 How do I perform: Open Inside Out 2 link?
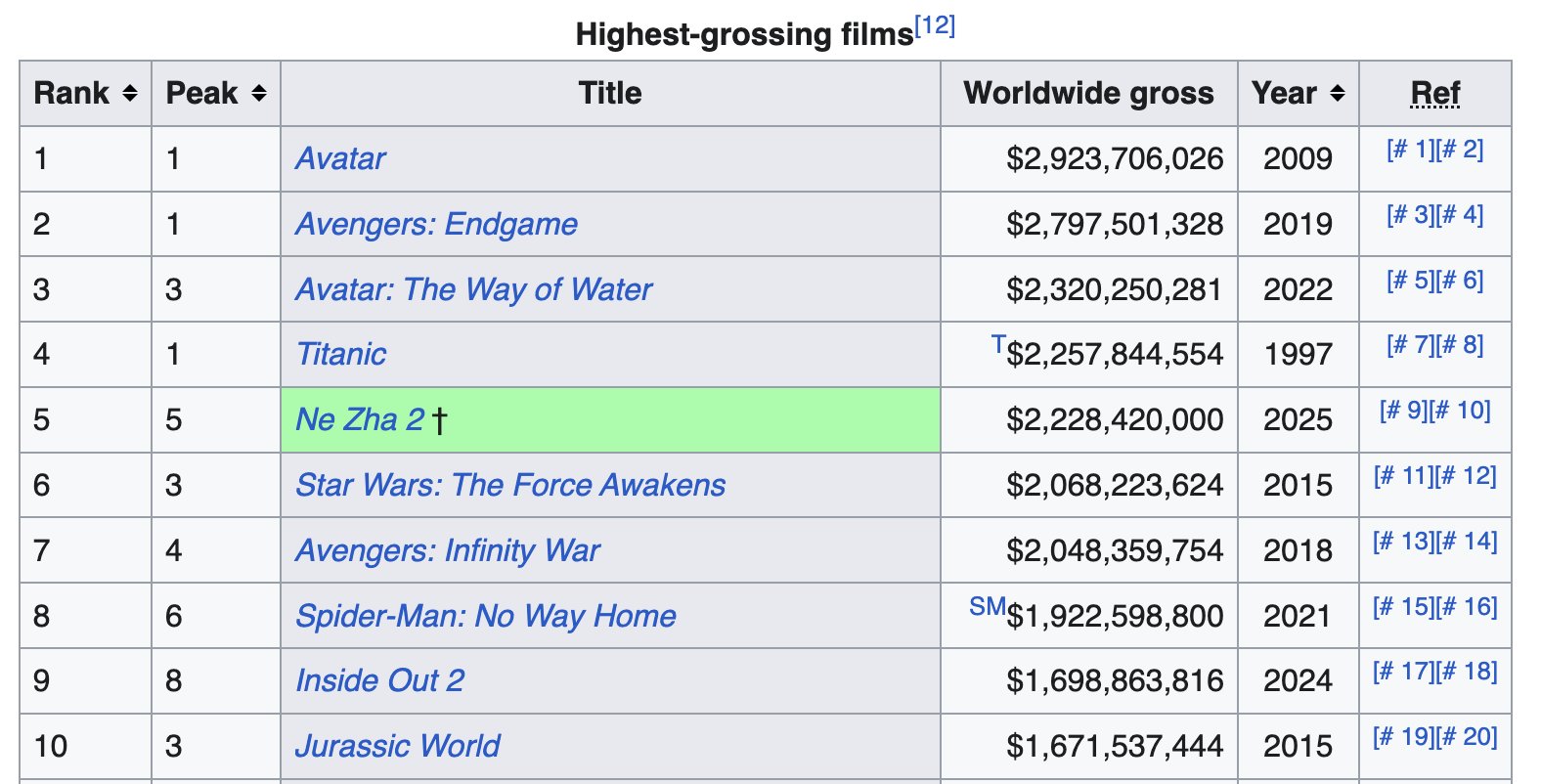pos(379,680)
